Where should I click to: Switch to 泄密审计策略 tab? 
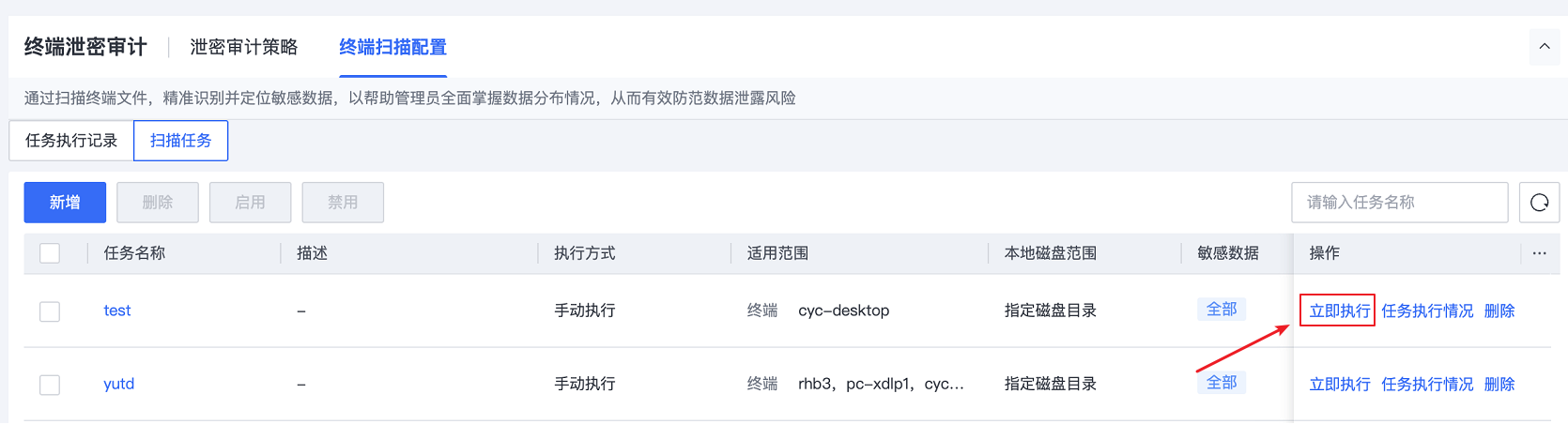243,47
